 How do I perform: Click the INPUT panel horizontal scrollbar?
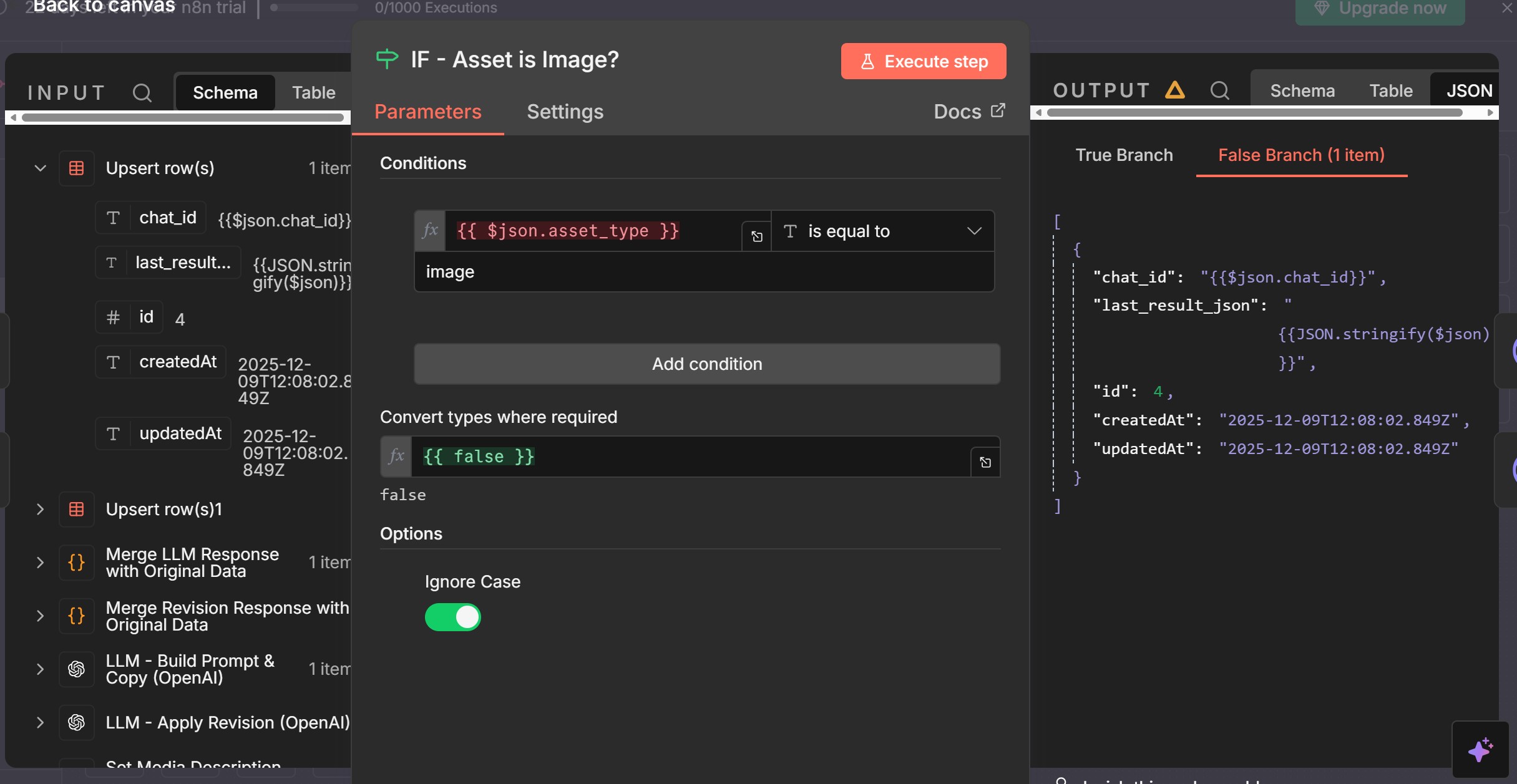(x=181, y=117)
